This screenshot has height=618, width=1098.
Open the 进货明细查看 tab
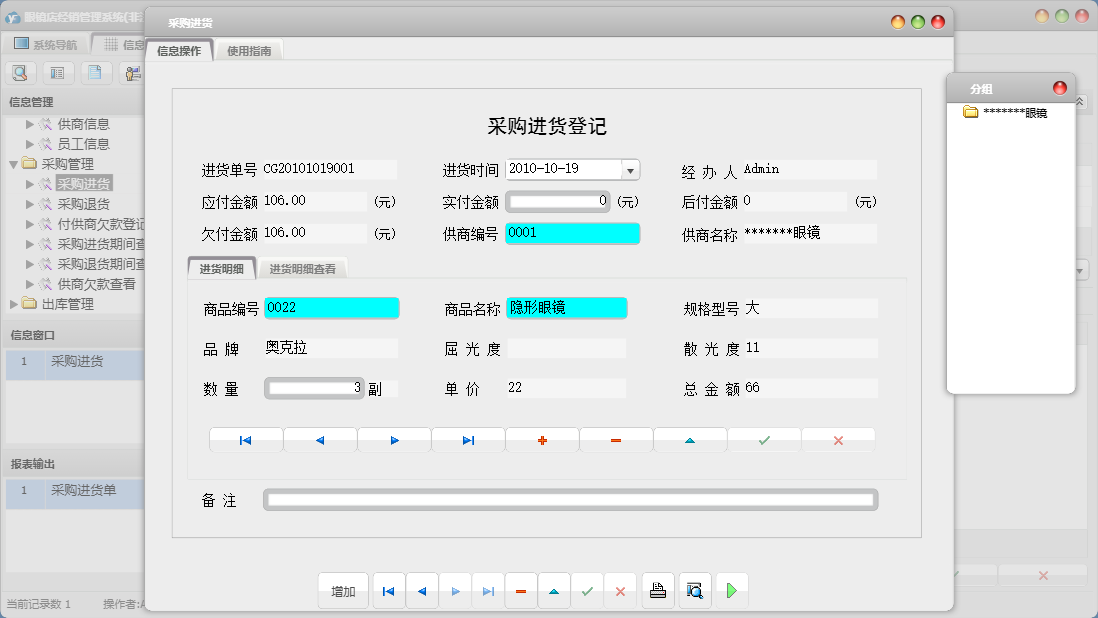coord(303,268)
